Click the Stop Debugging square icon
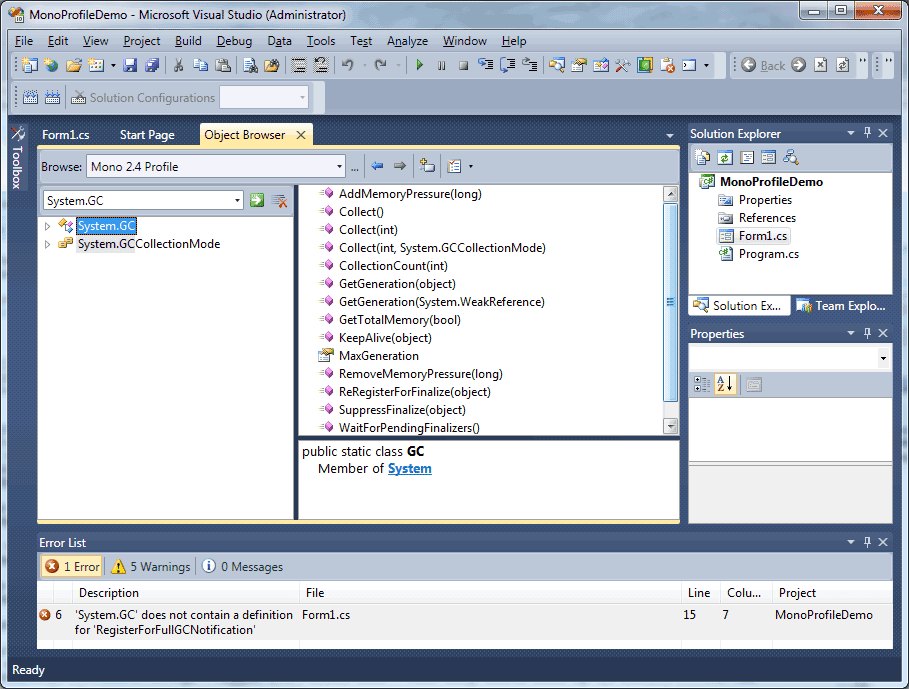Image resolution: width=909 pixels, height=689 pixels. pyautogui.click(x=463, y=65)
